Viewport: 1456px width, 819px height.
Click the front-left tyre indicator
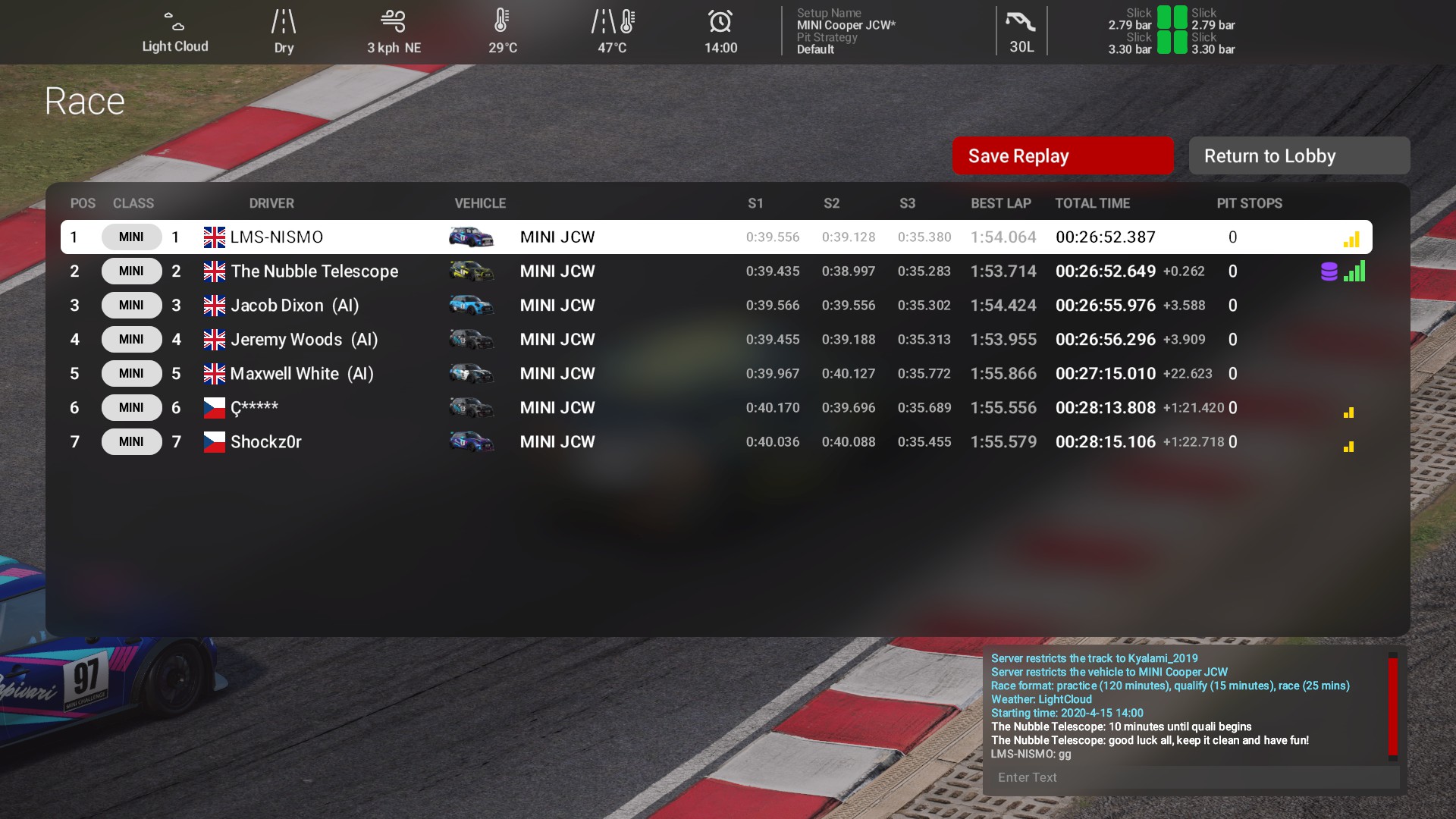(x=1164, y=17)
